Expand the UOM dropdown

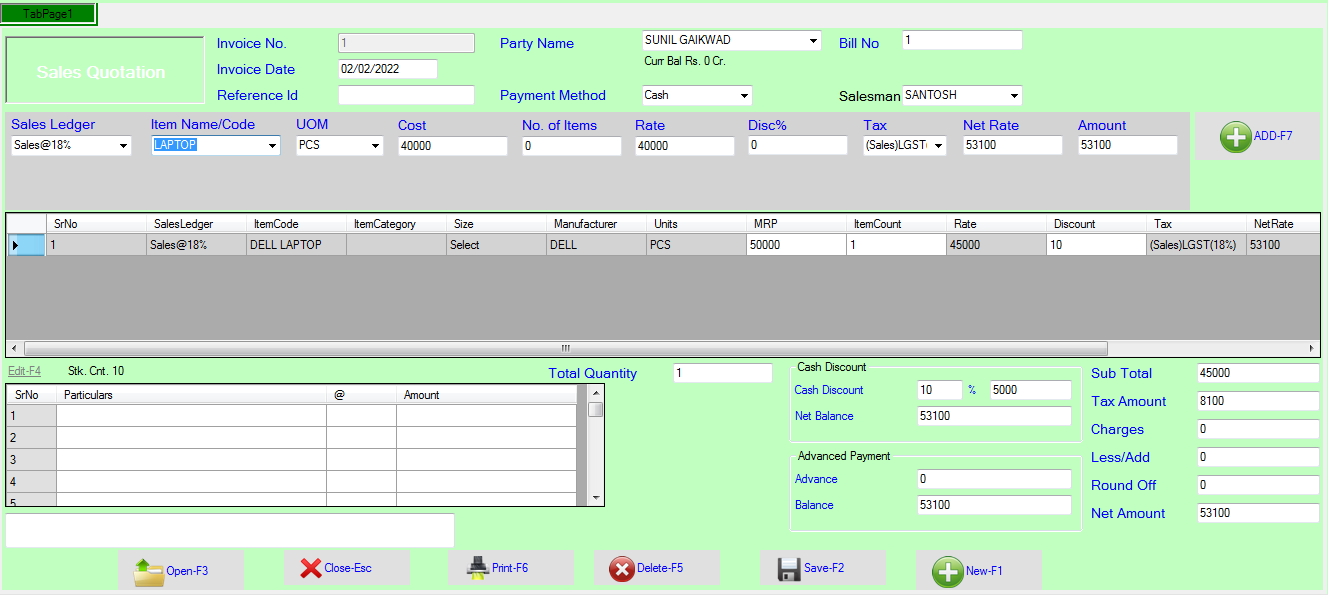(x=376, y=146)
